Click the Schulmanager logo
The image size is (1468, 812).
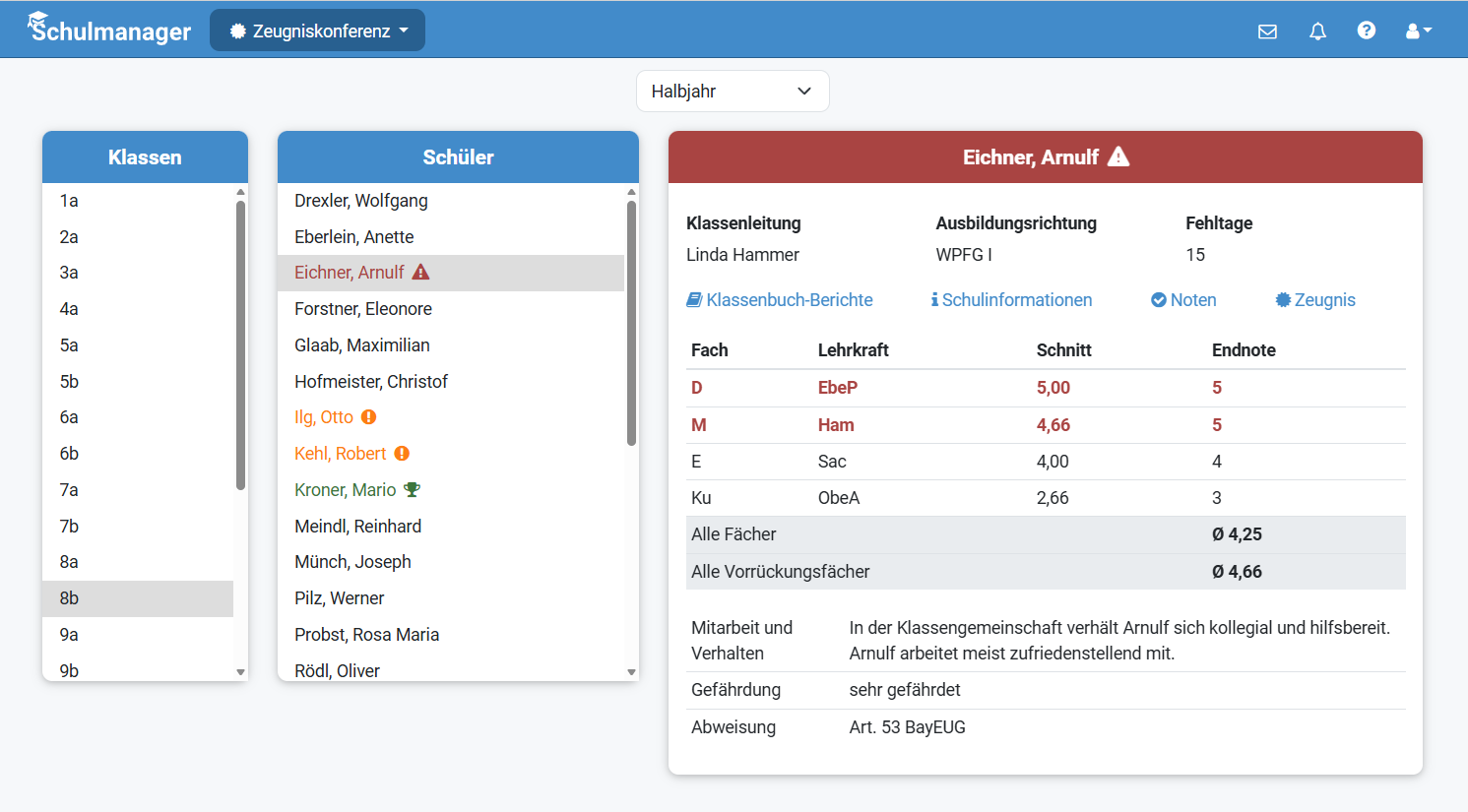pyautogui.click(x=109, y=30)
